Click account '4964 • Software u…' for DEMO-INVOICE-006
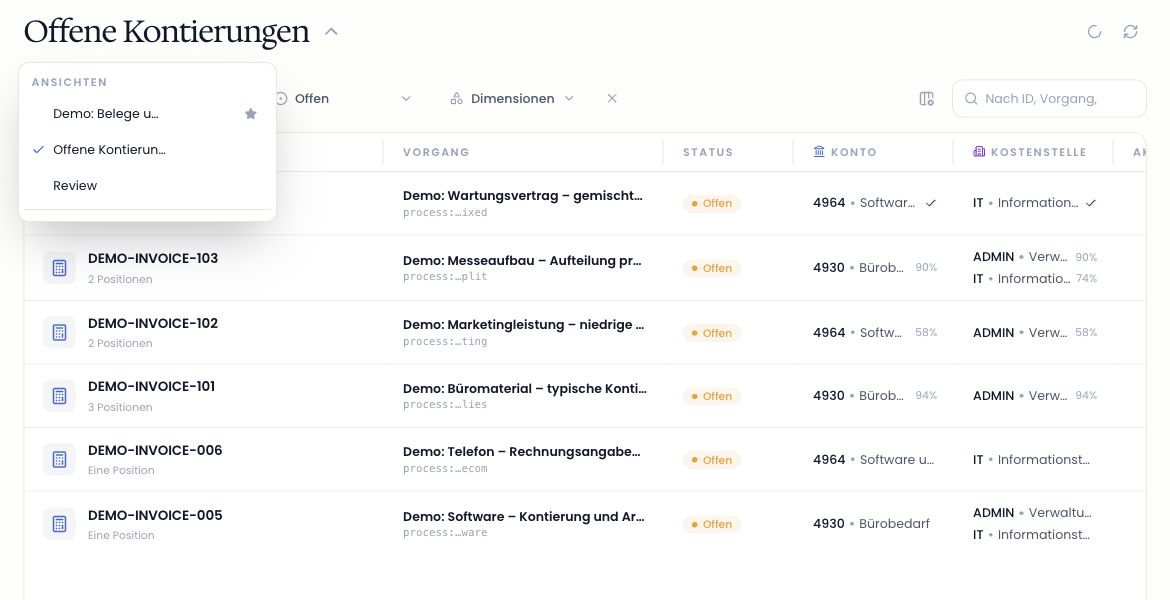The image size is (1170, 600). (x=873, y=460)
